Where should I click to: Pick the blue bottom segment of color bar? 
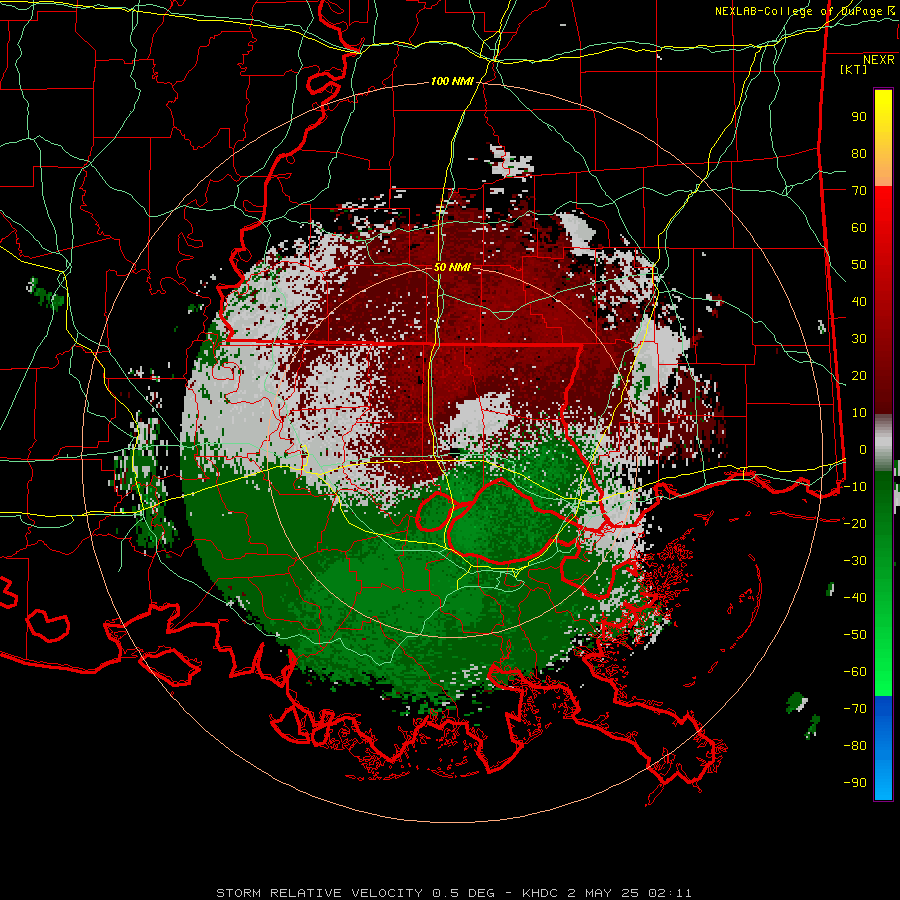pos(883,747)
